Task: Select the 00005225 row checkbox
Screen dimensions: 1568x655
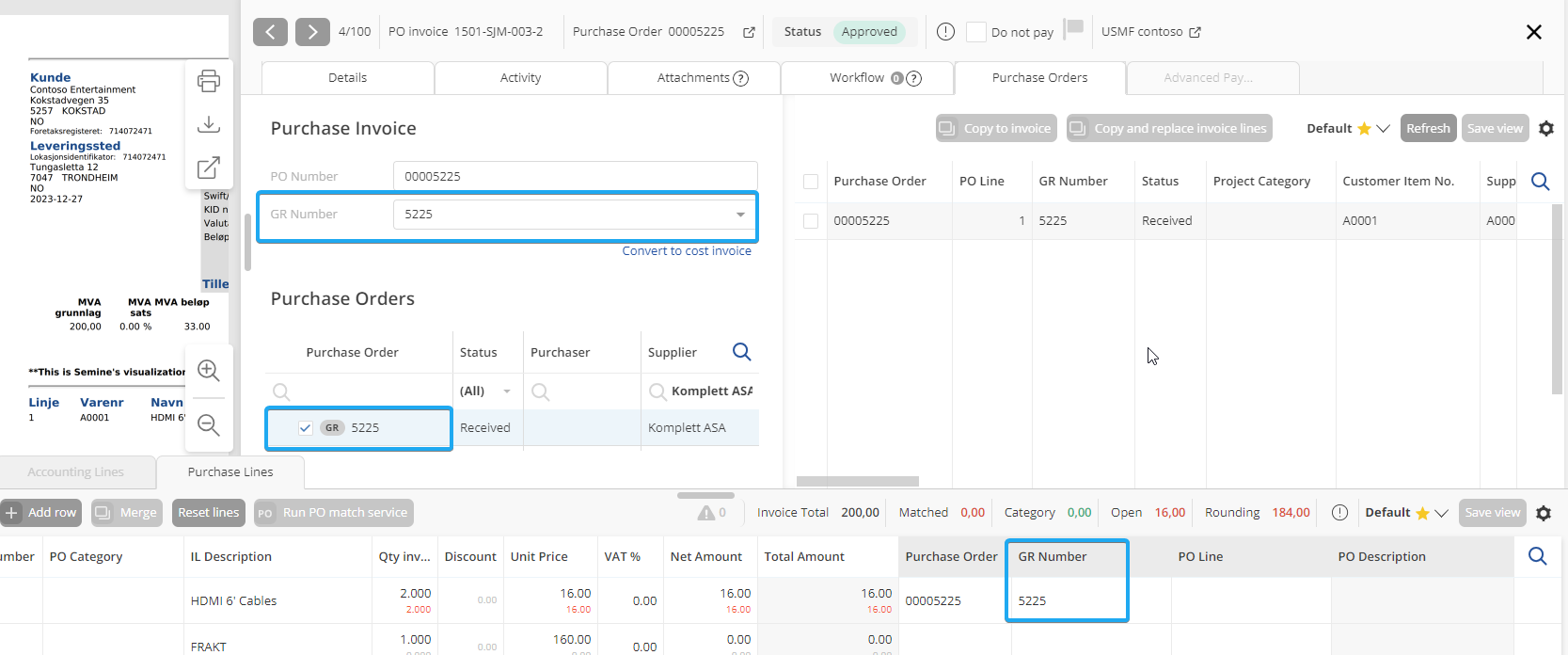Action: click(x=811, y=221)
